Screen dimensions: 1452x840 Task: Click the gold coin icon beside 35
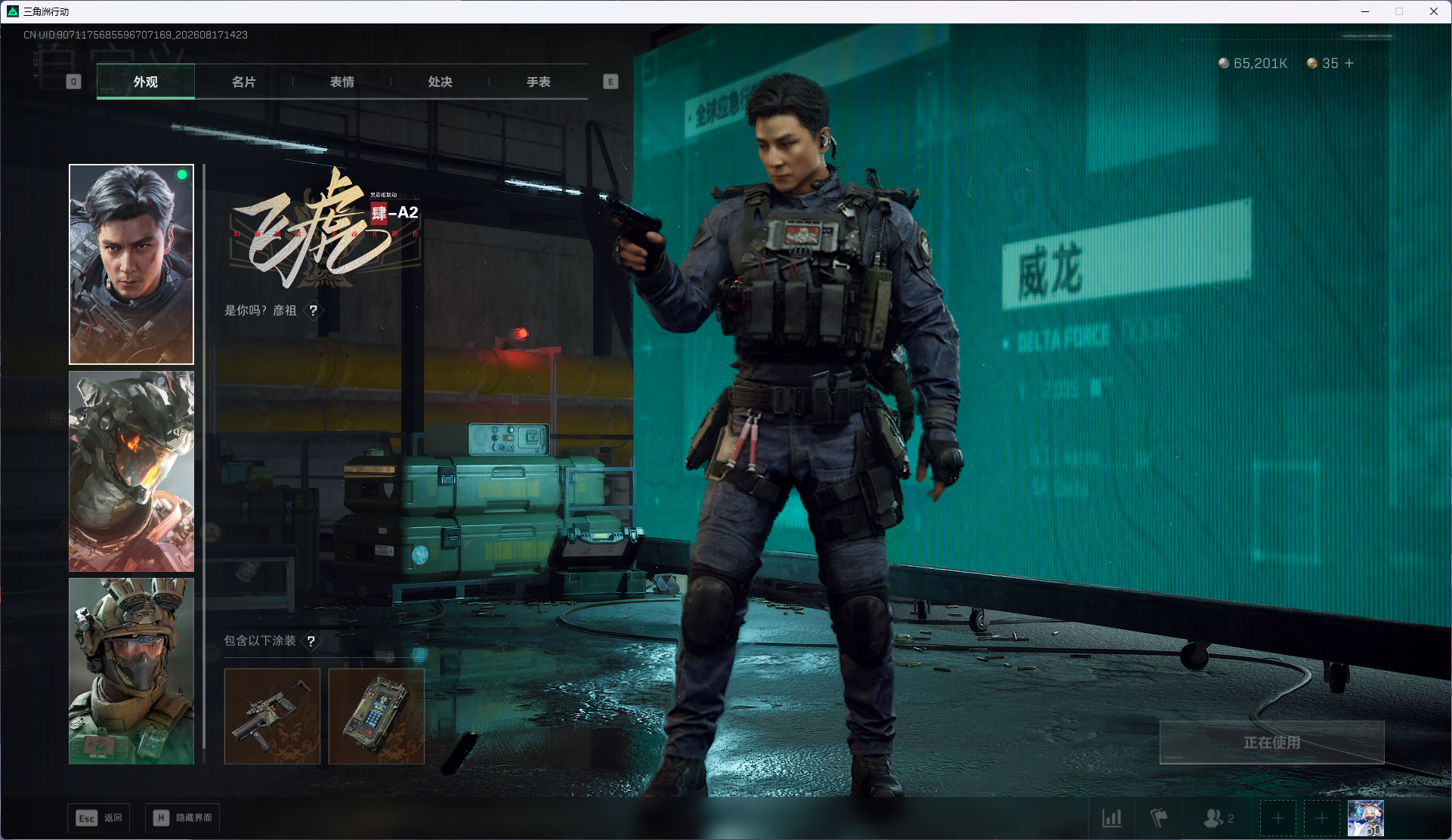[1312, 63]
